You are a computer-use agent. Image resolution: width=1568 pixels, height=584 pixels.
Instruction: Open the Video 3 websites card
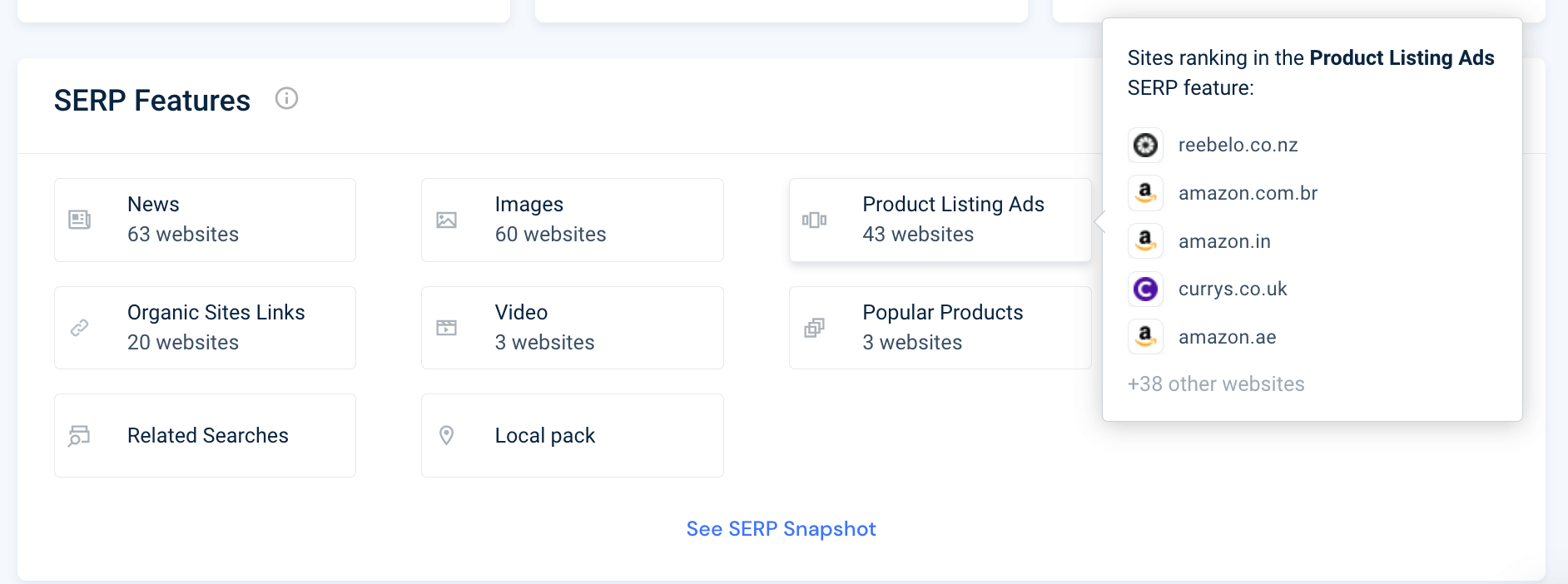(x=573, y=328)
